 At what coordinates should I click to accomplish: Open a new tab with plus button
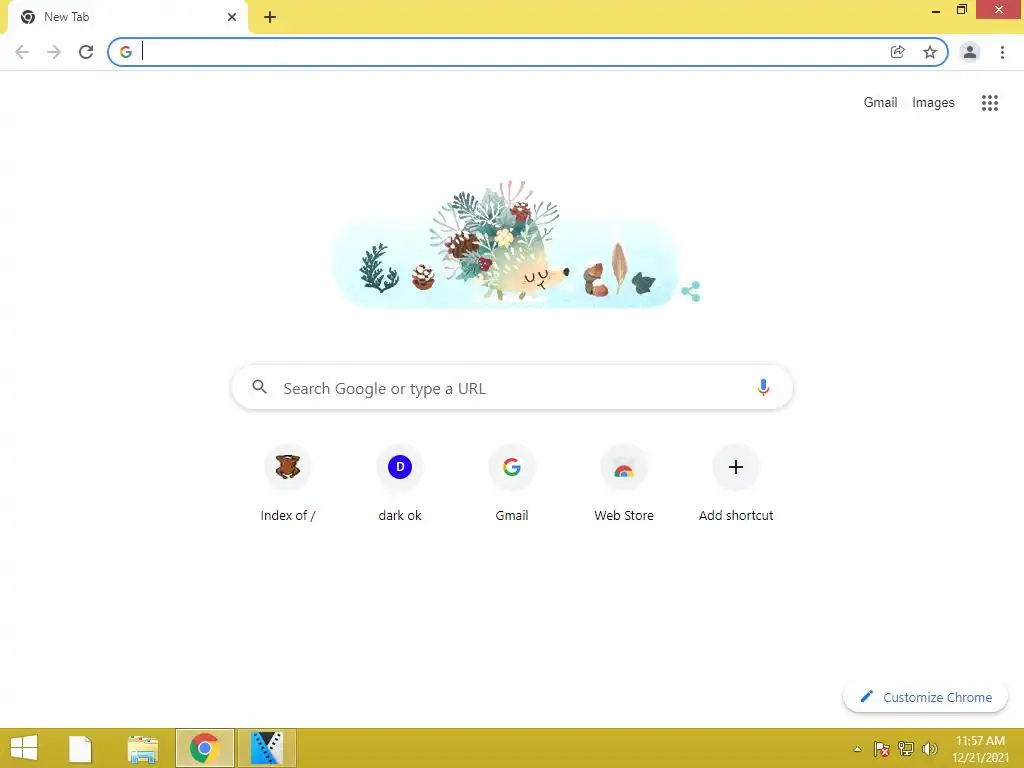coord(270,17)
